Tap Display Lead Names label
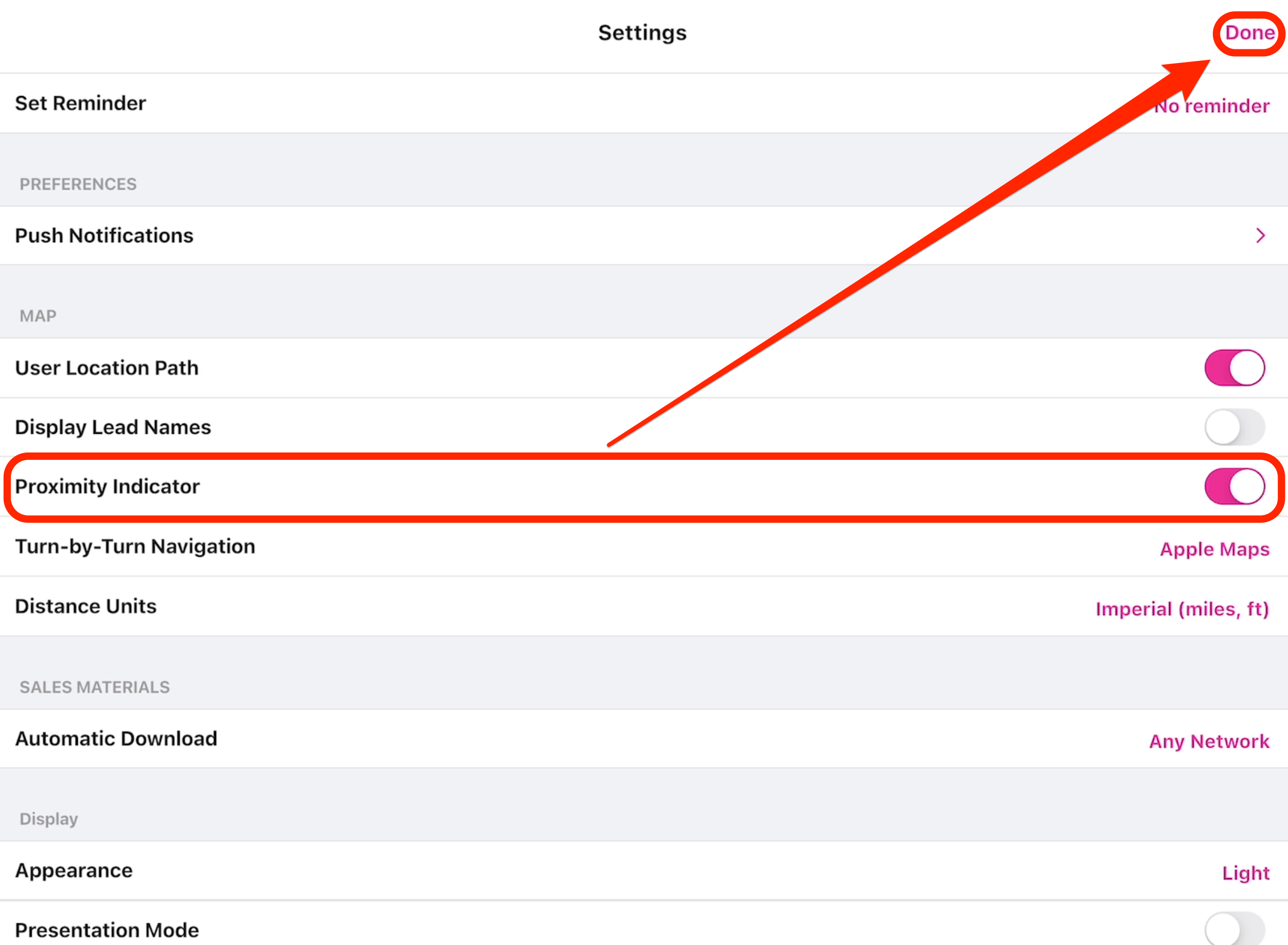Screen dimensions: 1288x945 coord(113,427)
